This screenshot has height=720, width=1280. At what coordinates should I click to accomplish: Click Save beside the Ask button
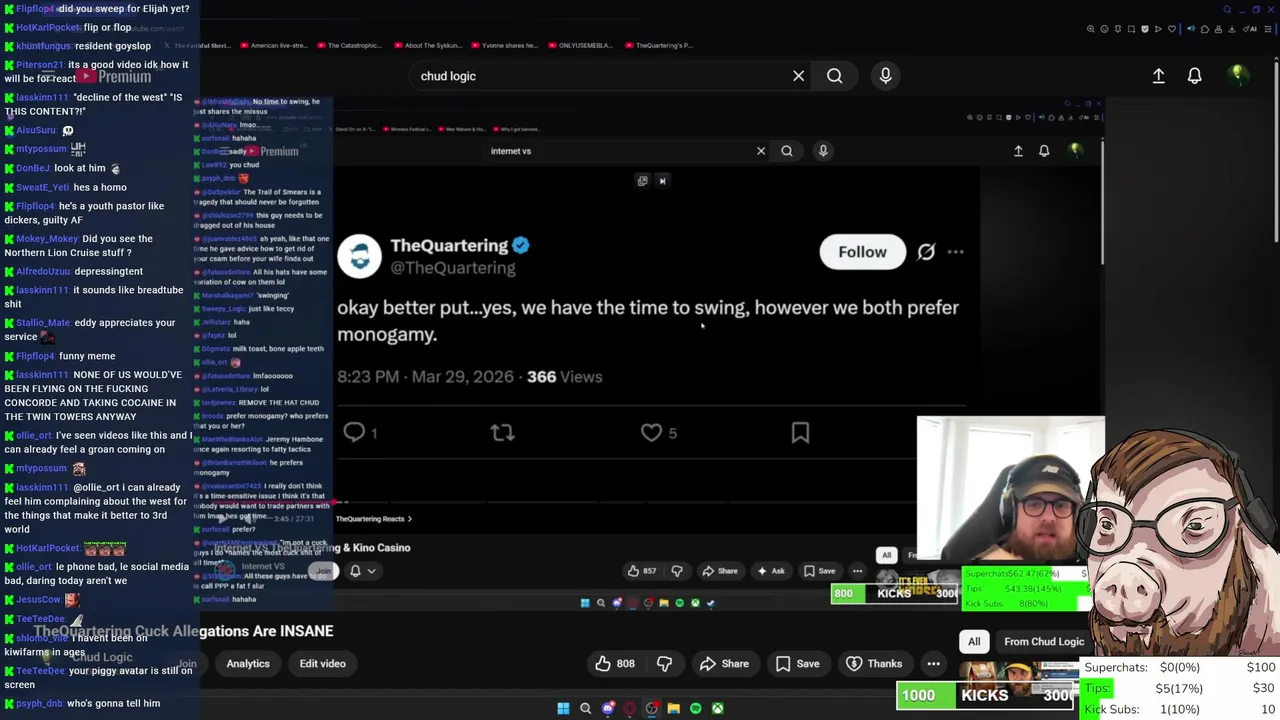pyautogui.click(x=819, y=571)
